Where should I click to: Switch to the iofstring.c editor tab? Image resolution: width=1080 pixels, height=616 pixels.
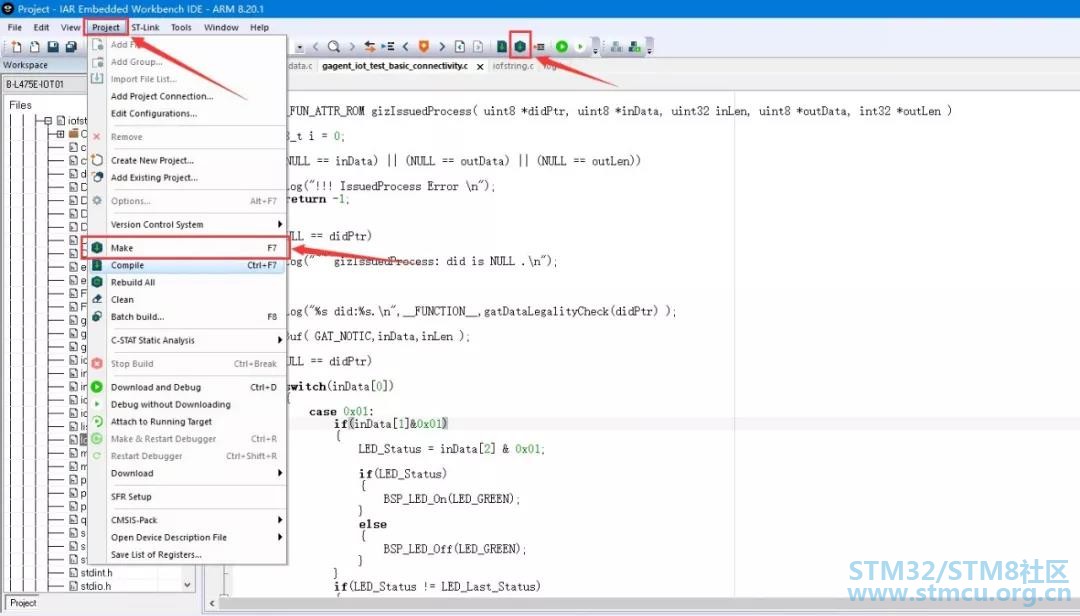(x=513, y=66)
